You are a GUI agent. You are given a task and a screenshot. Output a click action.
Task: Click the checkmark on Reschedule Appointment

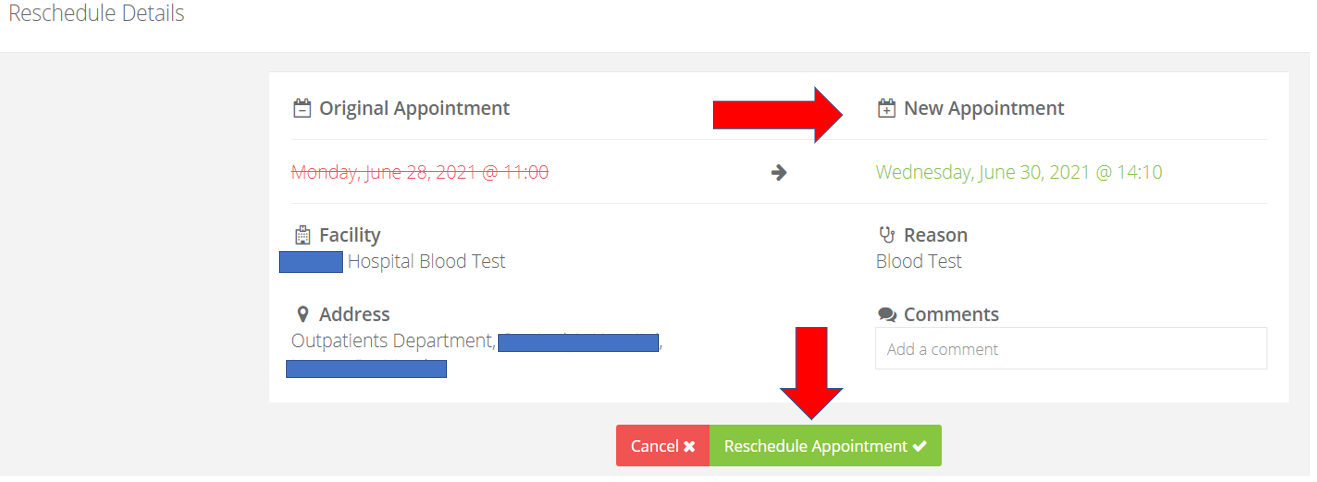[920, 446]
